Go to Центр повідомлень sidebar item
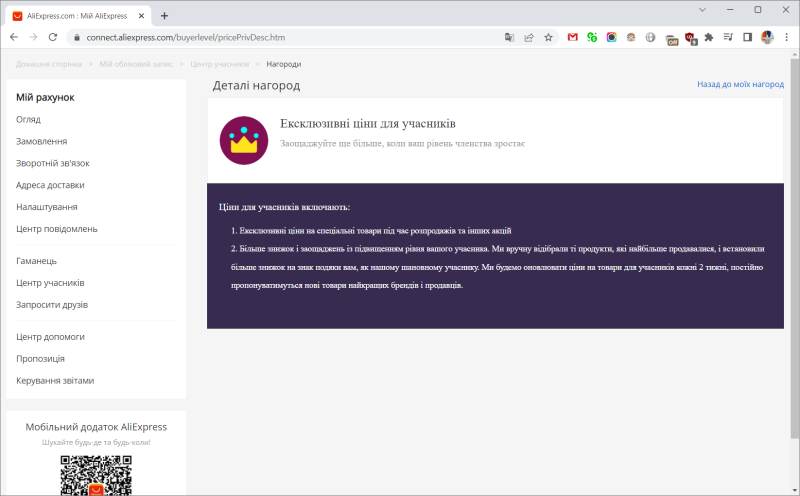 pos(57,229)
